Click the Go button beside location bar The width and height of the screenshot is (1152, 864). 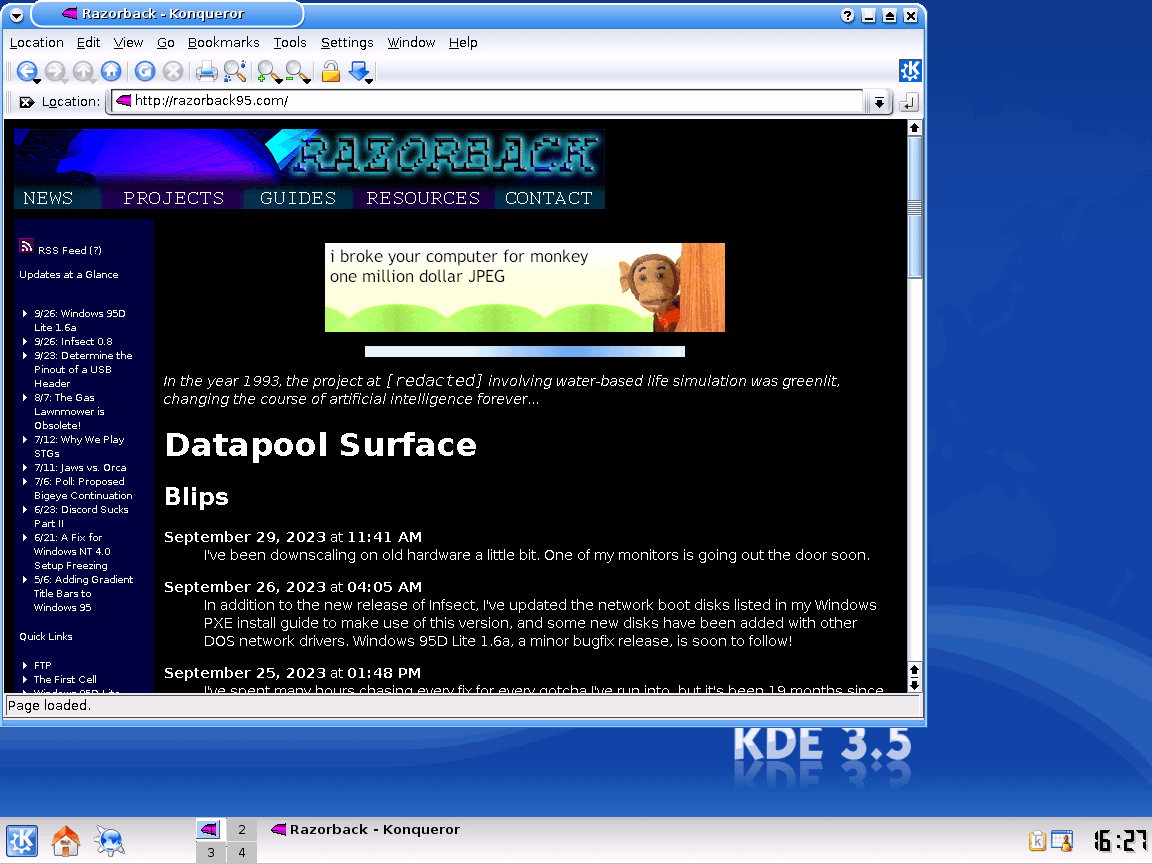(x=909, y=102)
